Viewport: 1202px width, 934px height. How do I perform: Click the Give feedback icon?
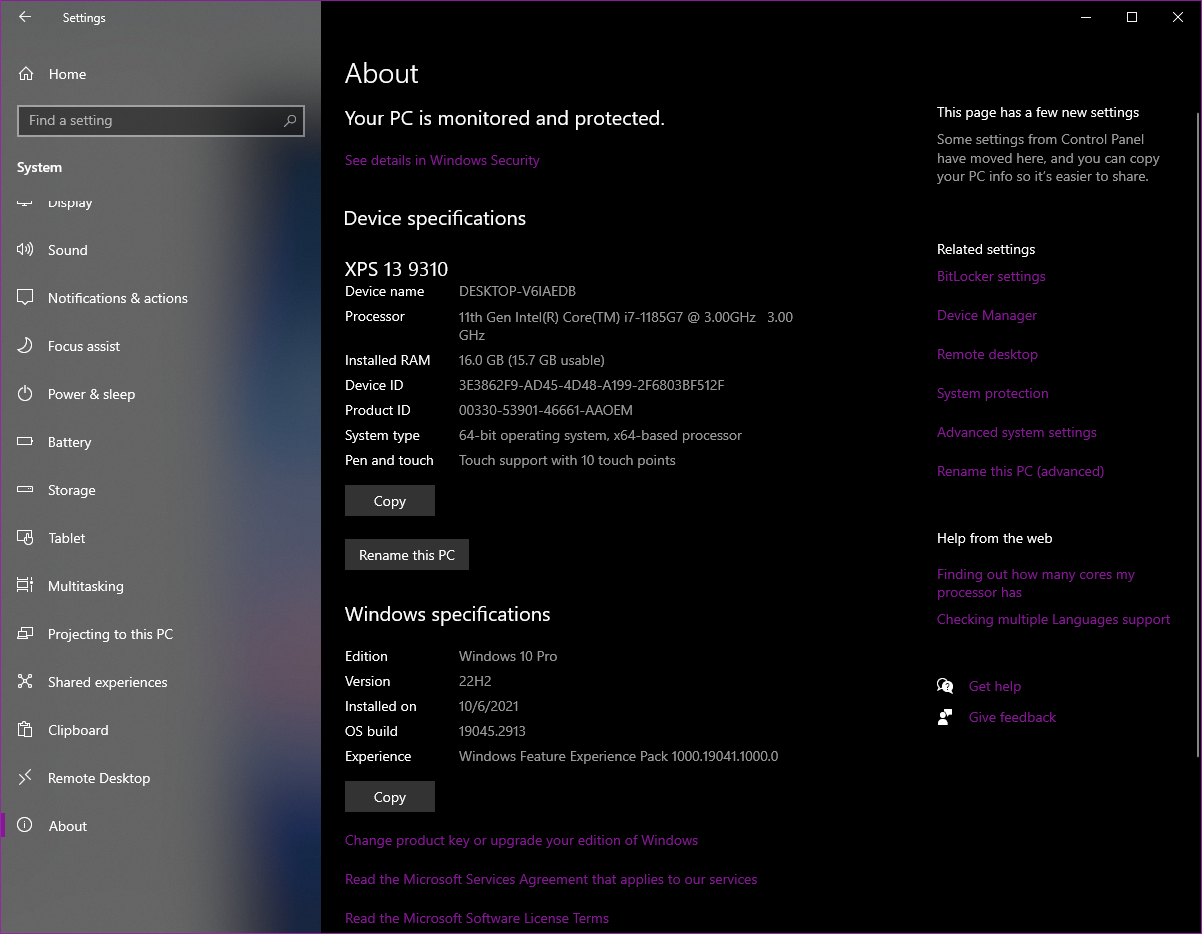tap(945, 717)
